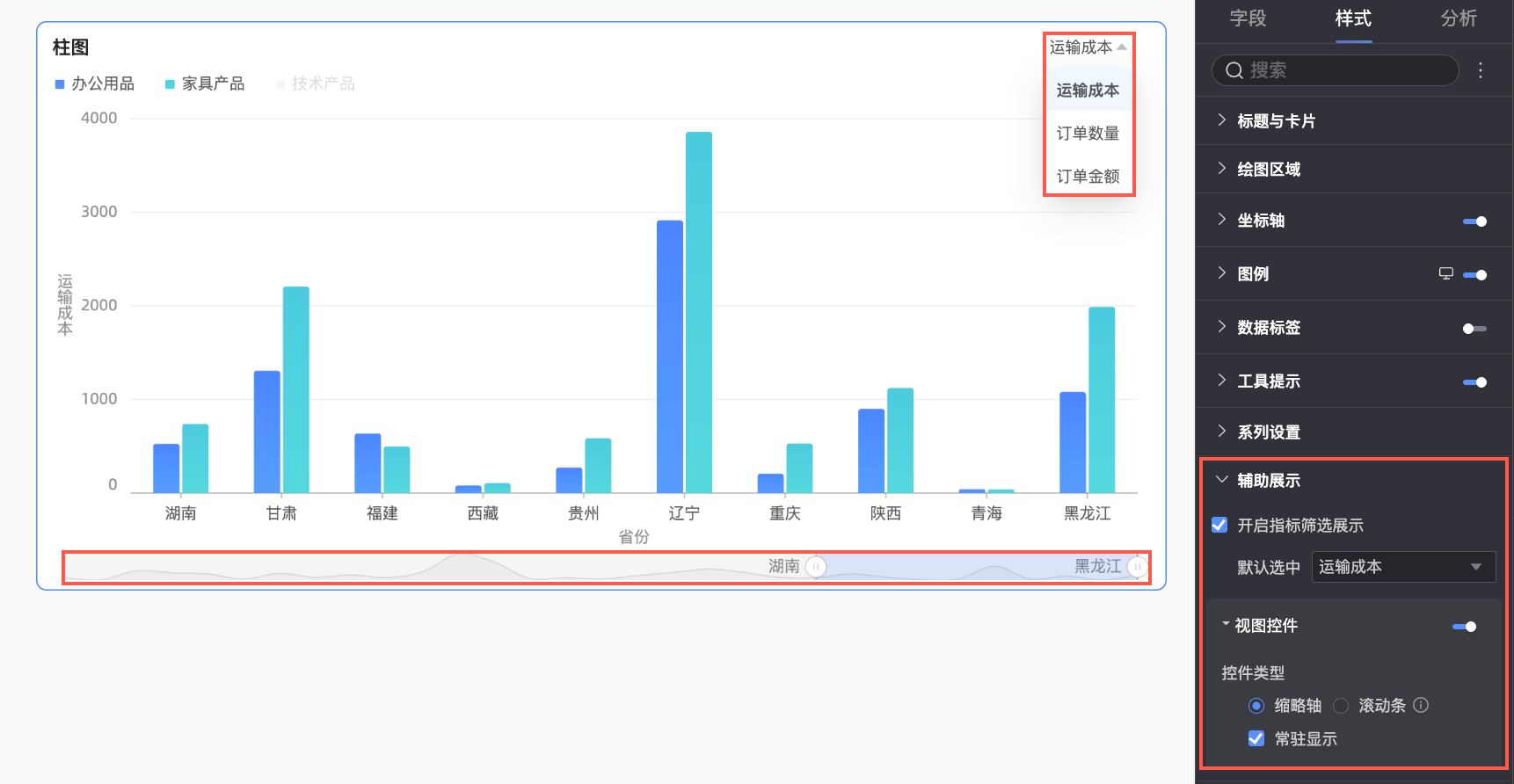Collapse the 视图控件 disclosure triangle
Screen dimensions: 1514x784
[x=1226, y=624]
